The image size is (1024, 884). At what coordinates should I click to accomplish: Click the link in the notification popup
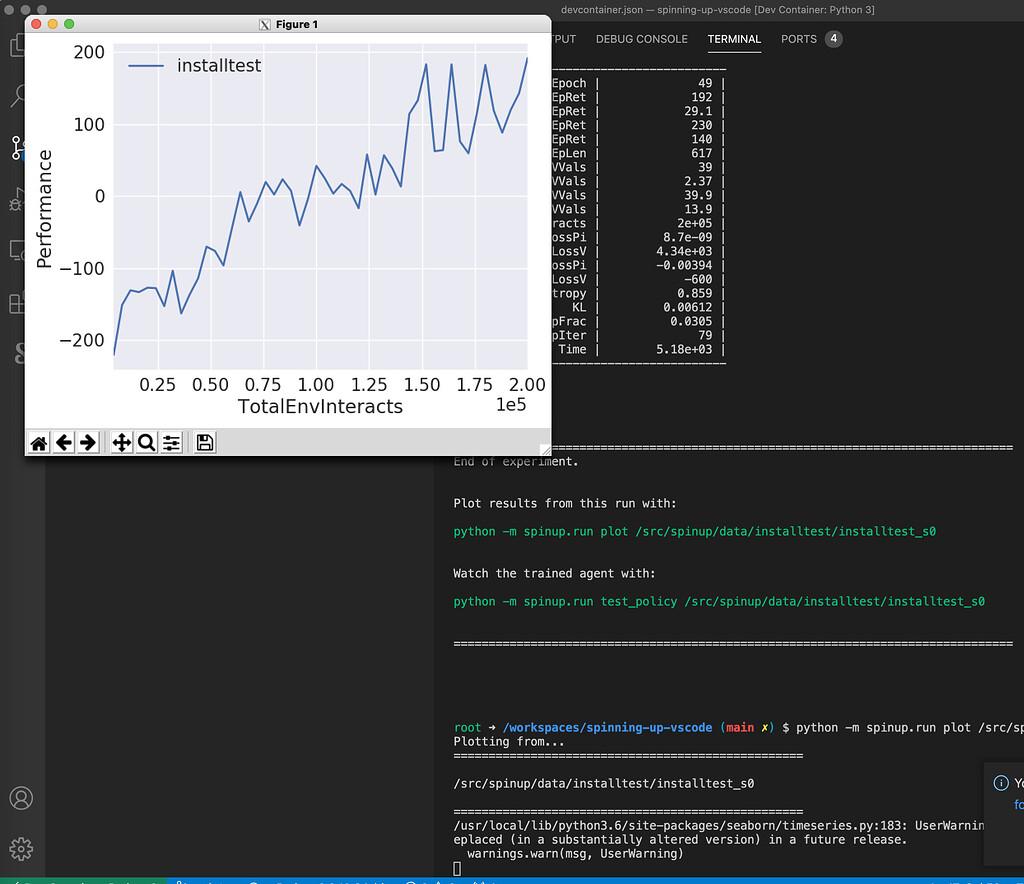(1017, 805)
